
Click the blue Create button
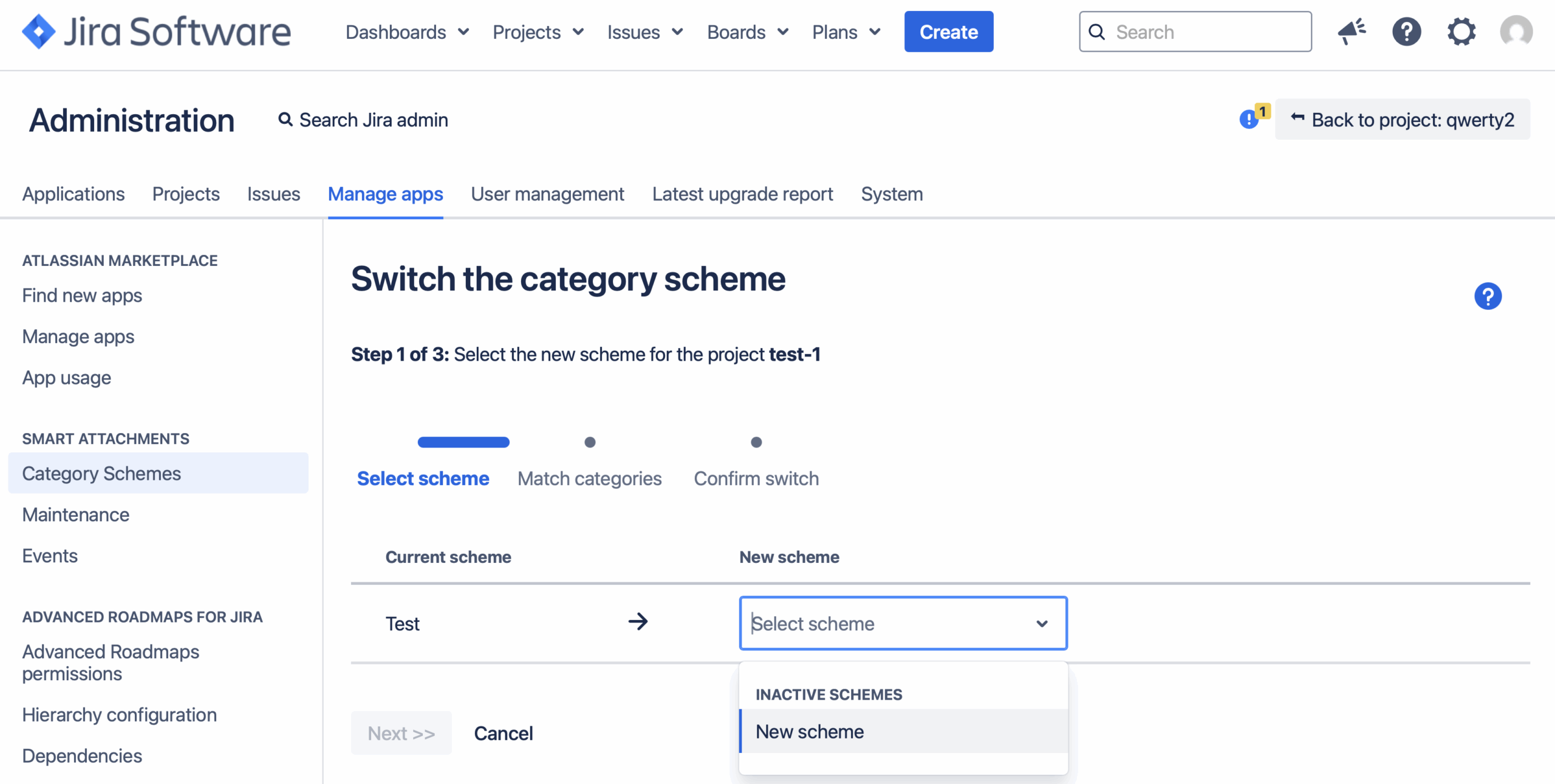coord(948,32)
